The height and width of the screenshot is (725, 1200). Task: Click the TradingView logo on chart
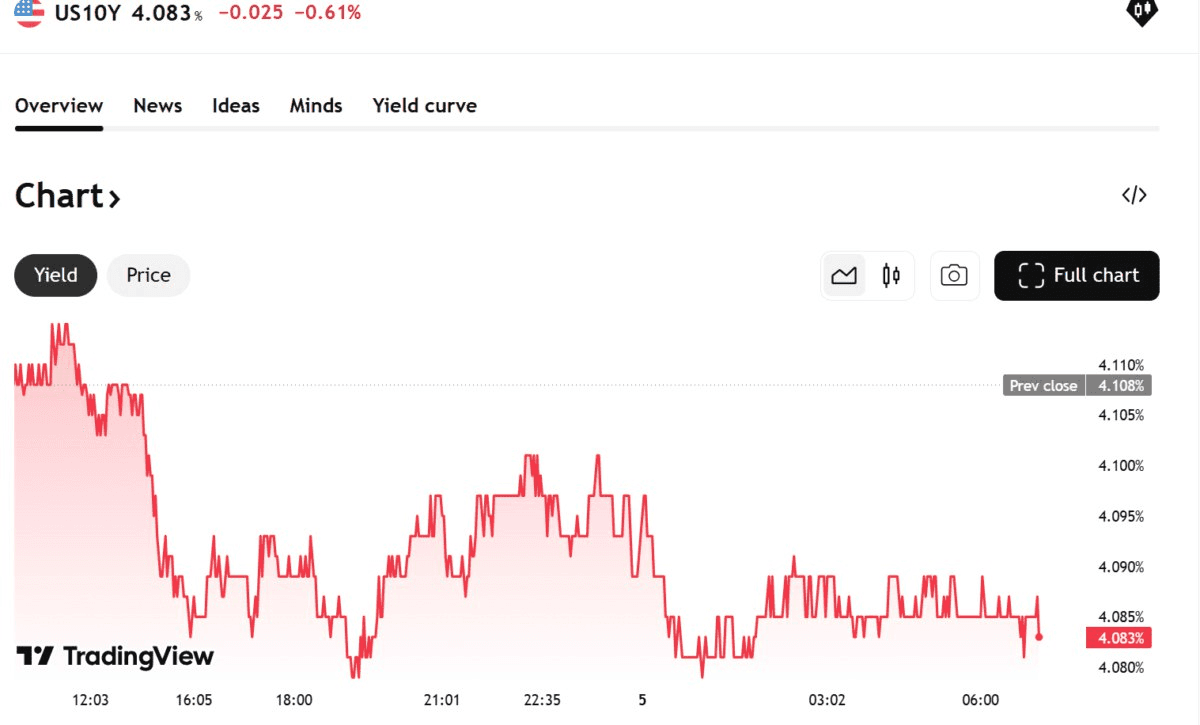click(115, 656)
